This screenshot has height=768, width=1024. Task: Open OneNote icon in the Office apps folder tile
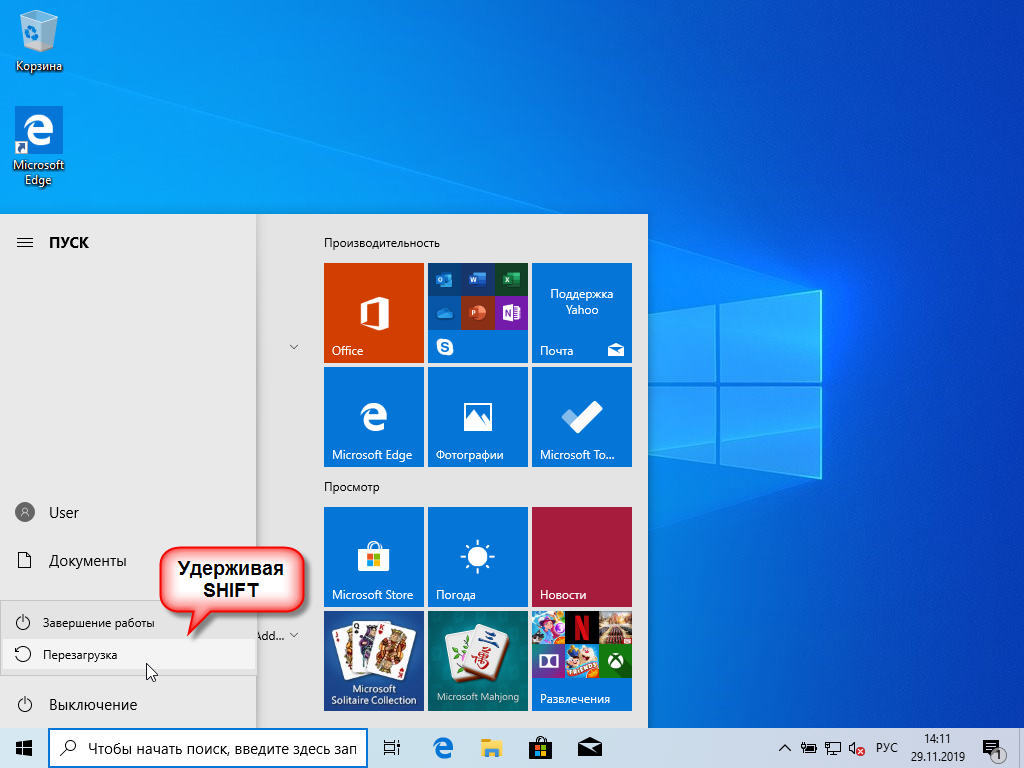511,313
